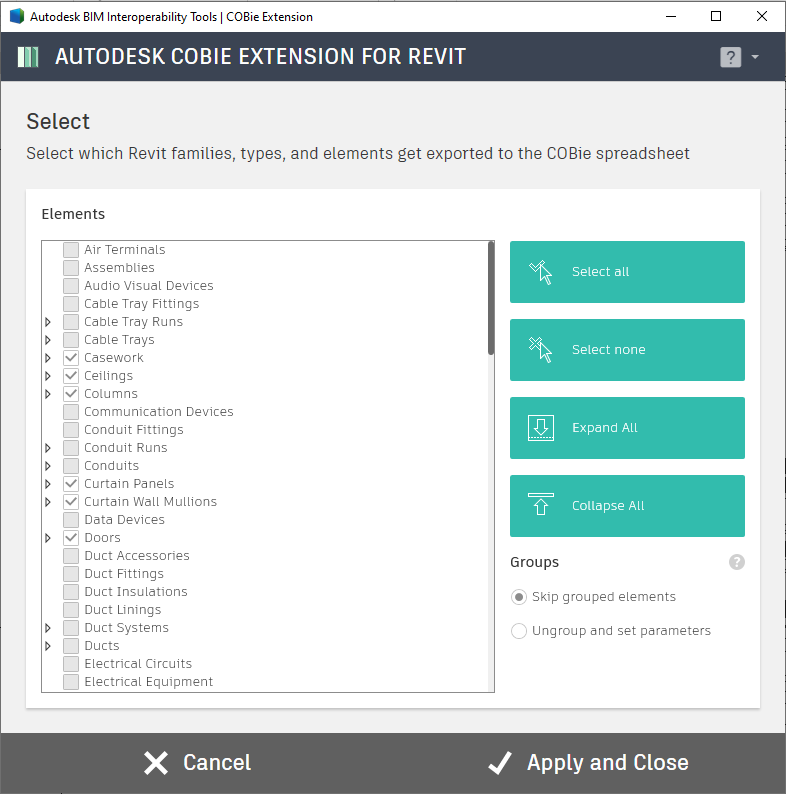786x794 pixels.
Task: Expand the Duct Systems tree node
Action: [48, 628]
